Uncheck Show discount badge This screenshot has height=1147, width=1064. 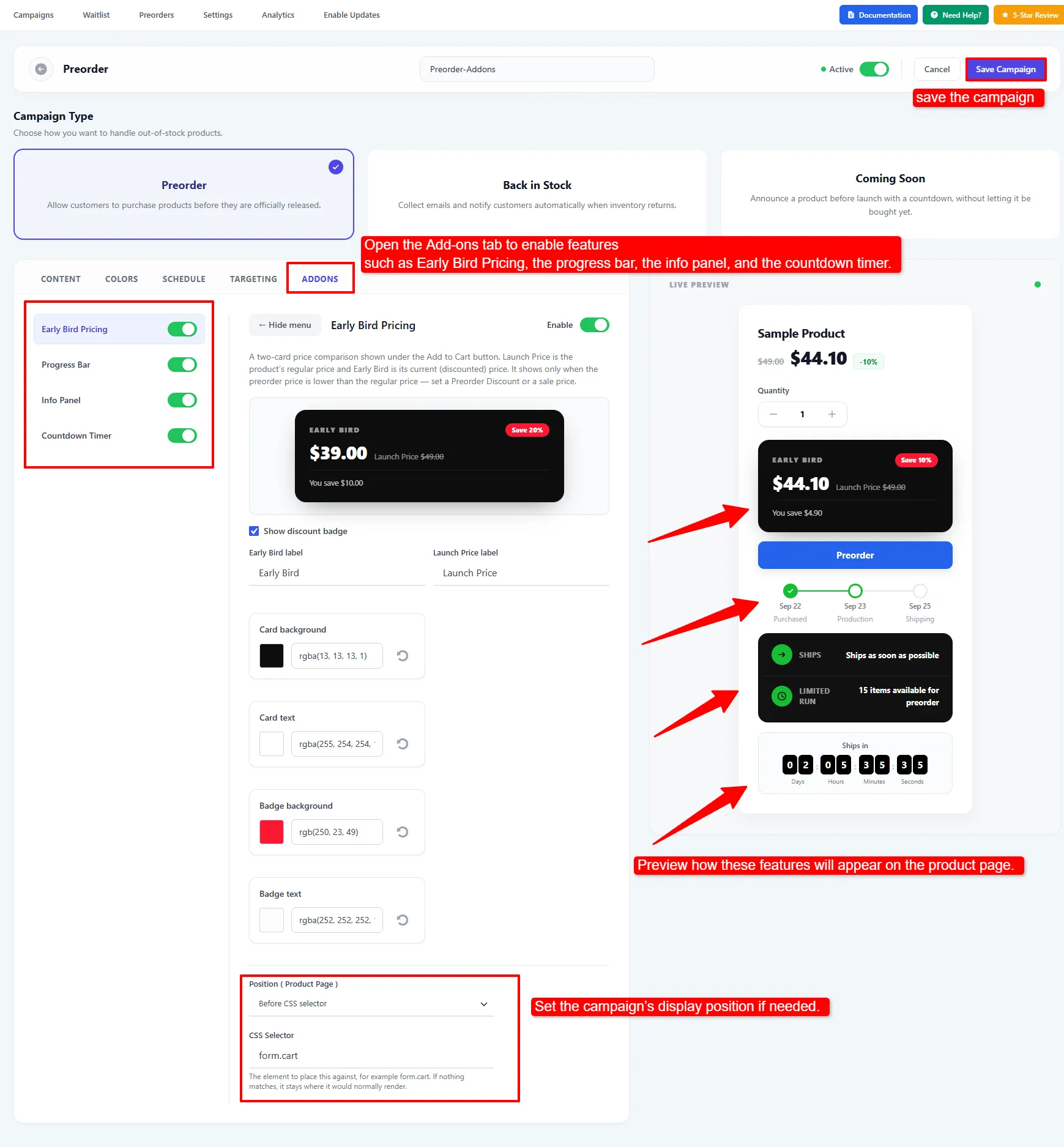254,531
